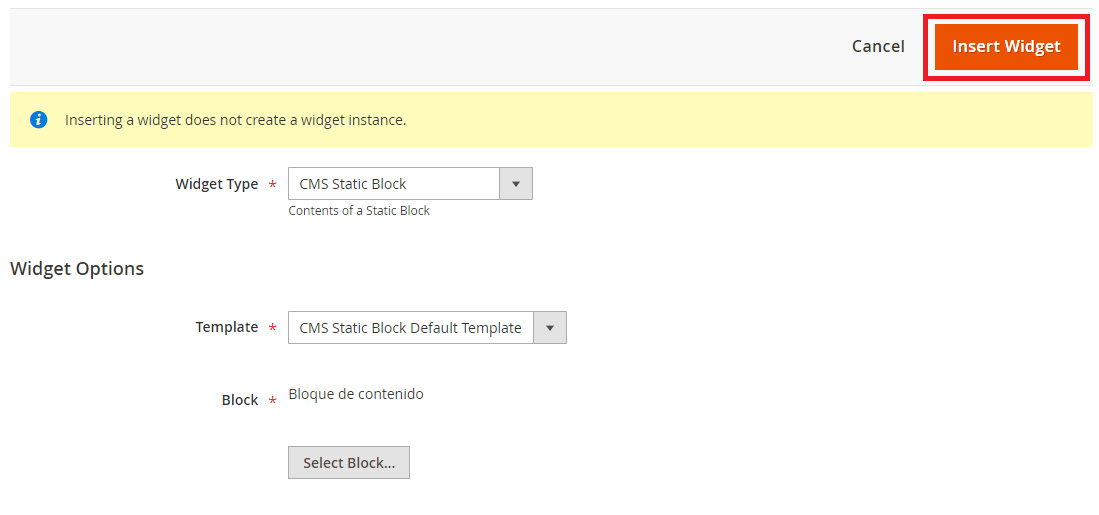Click the required asterisk beside Widget Type
This screenshot has height=515, width=1099.
273,186
